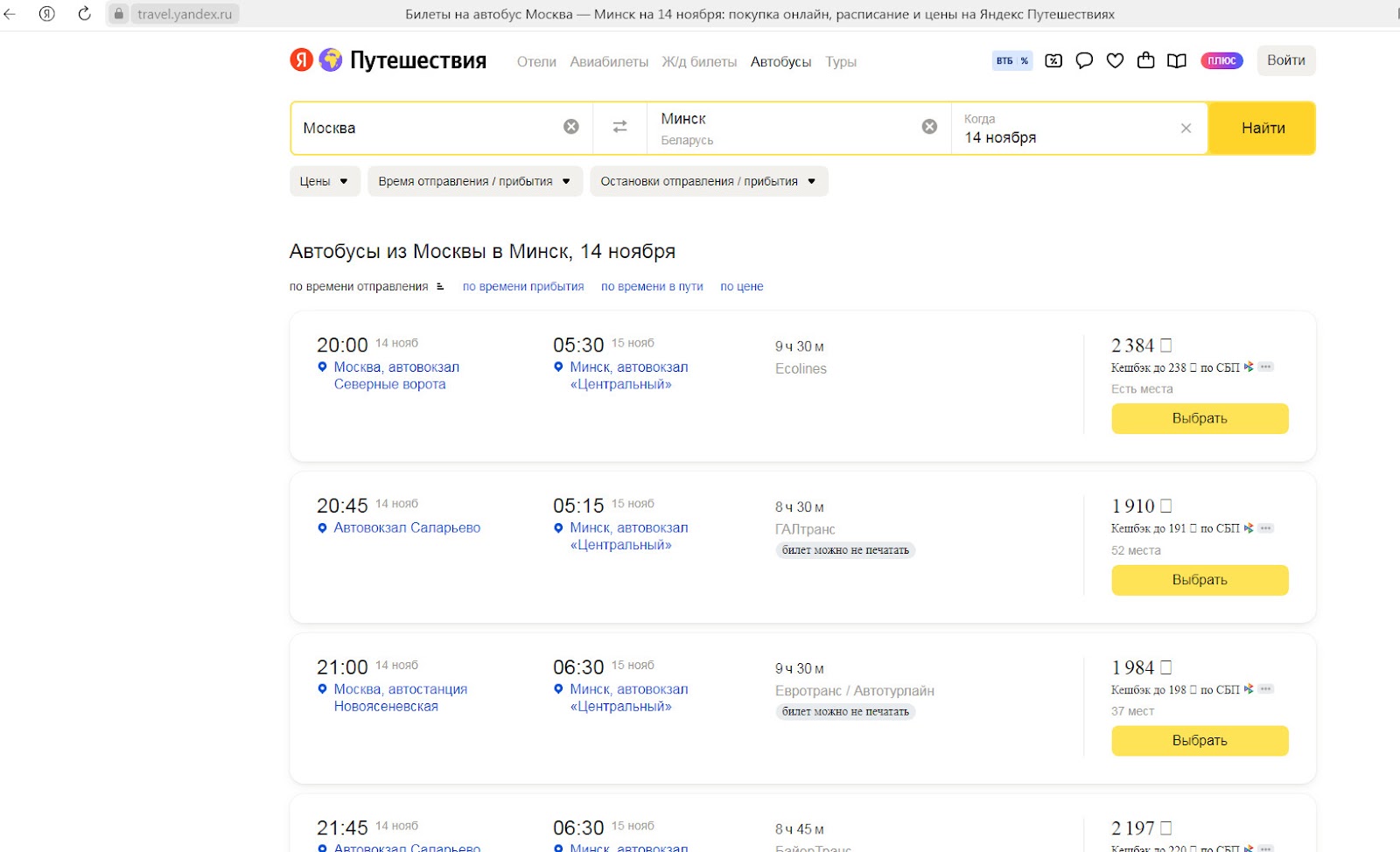Expand Остановки отправления / прибытия filter
The height and width of the screenshot is (852, 1400).
click(709, 181)
